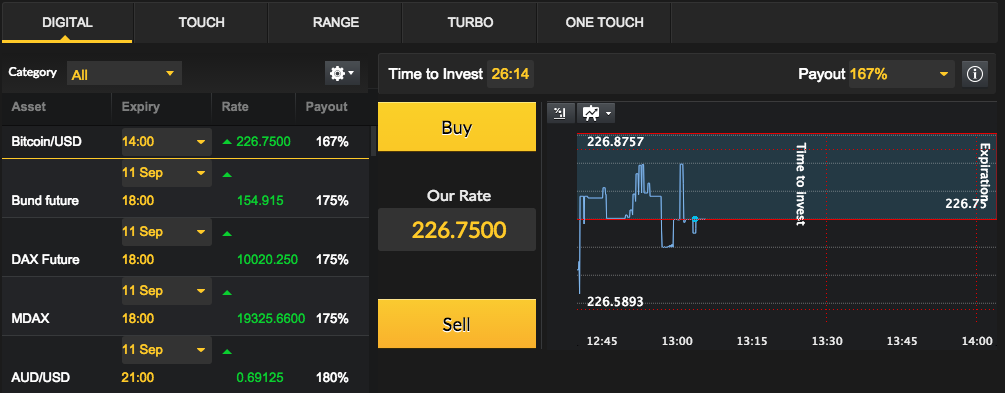Expand the Bund future 11 Sep expiry
The height and width of the screenshot is (393, 1005).
point(167,173)
